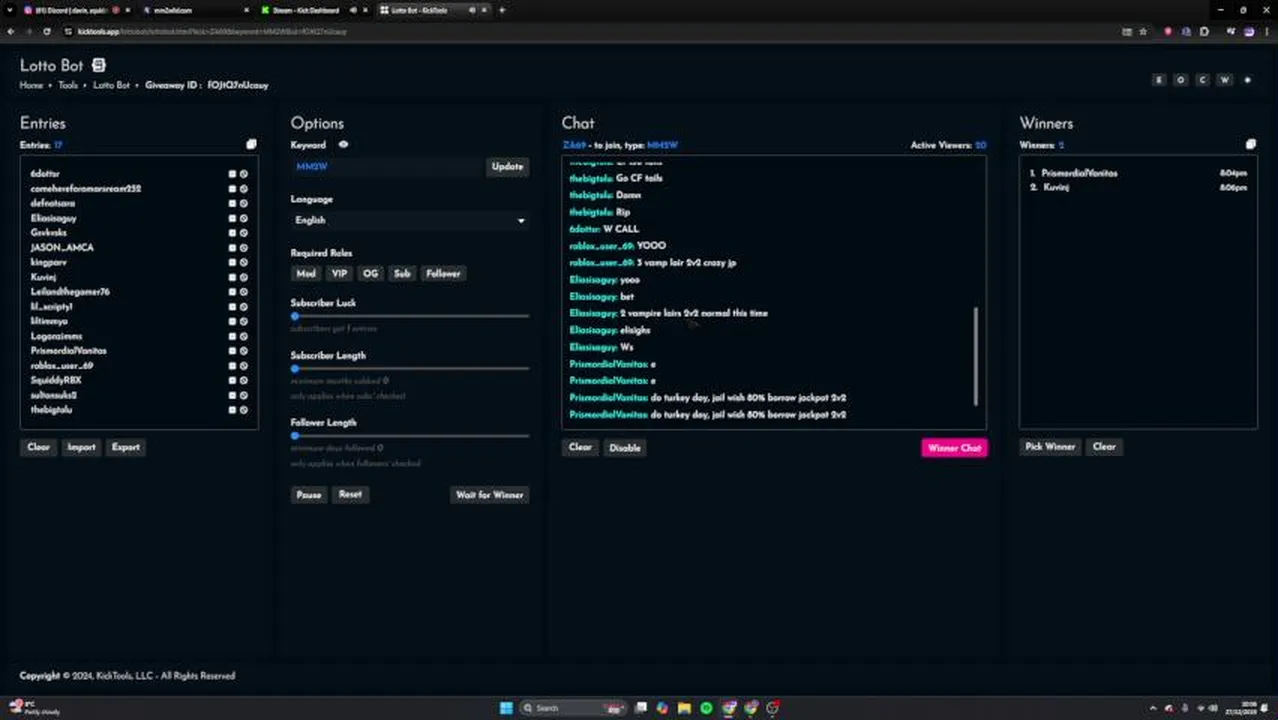
Task: Toggle the Follower required role
Action: coord(443,273)
